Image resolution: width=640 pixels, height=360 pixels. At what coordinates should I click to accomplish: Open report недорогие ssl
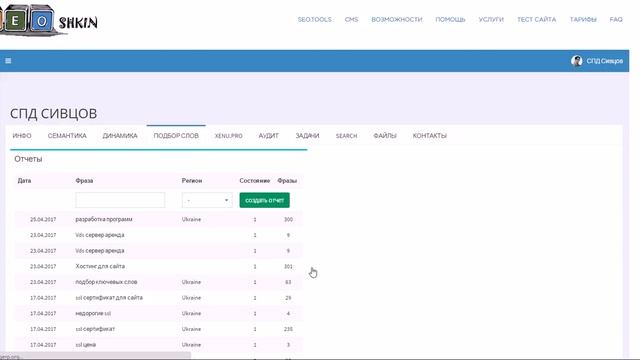tap(93, 313)
